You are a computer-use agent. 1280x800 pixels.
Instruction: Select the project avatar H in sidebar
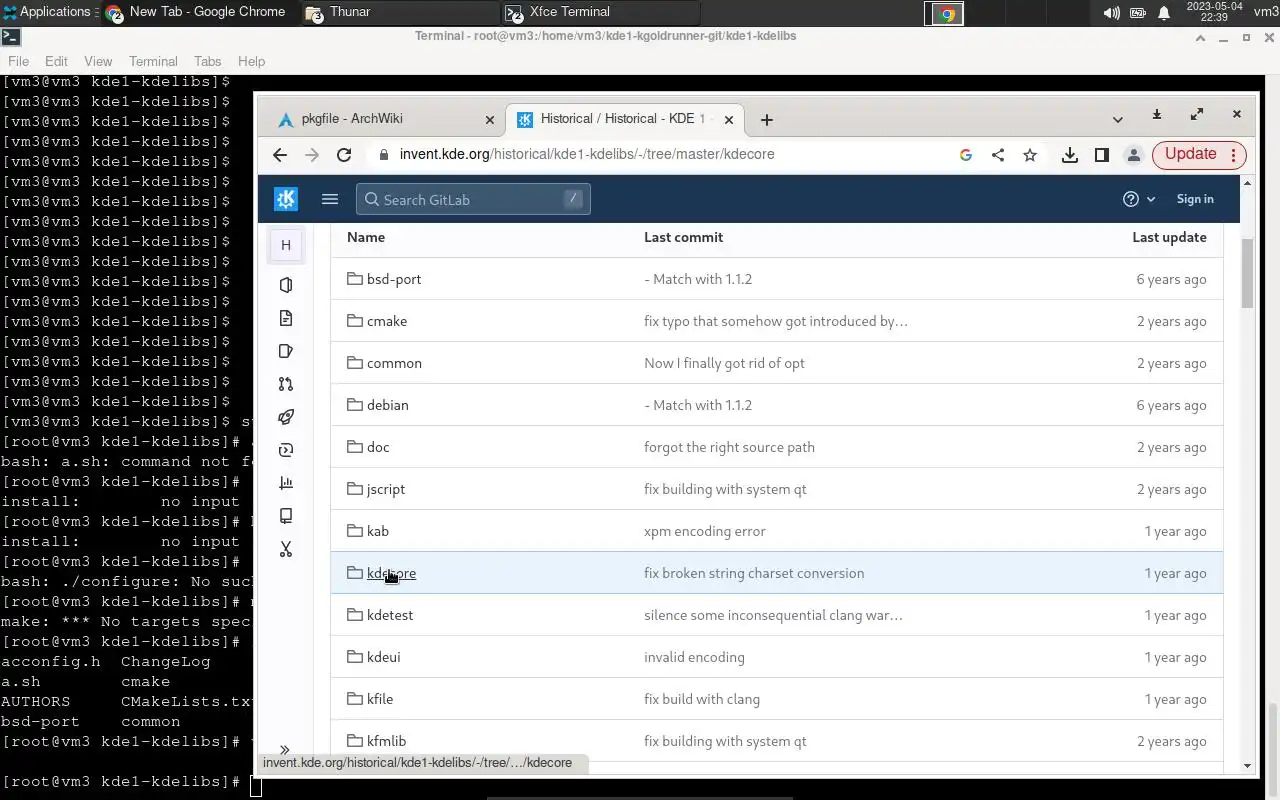pyautogui.click(x=286, y=245)
